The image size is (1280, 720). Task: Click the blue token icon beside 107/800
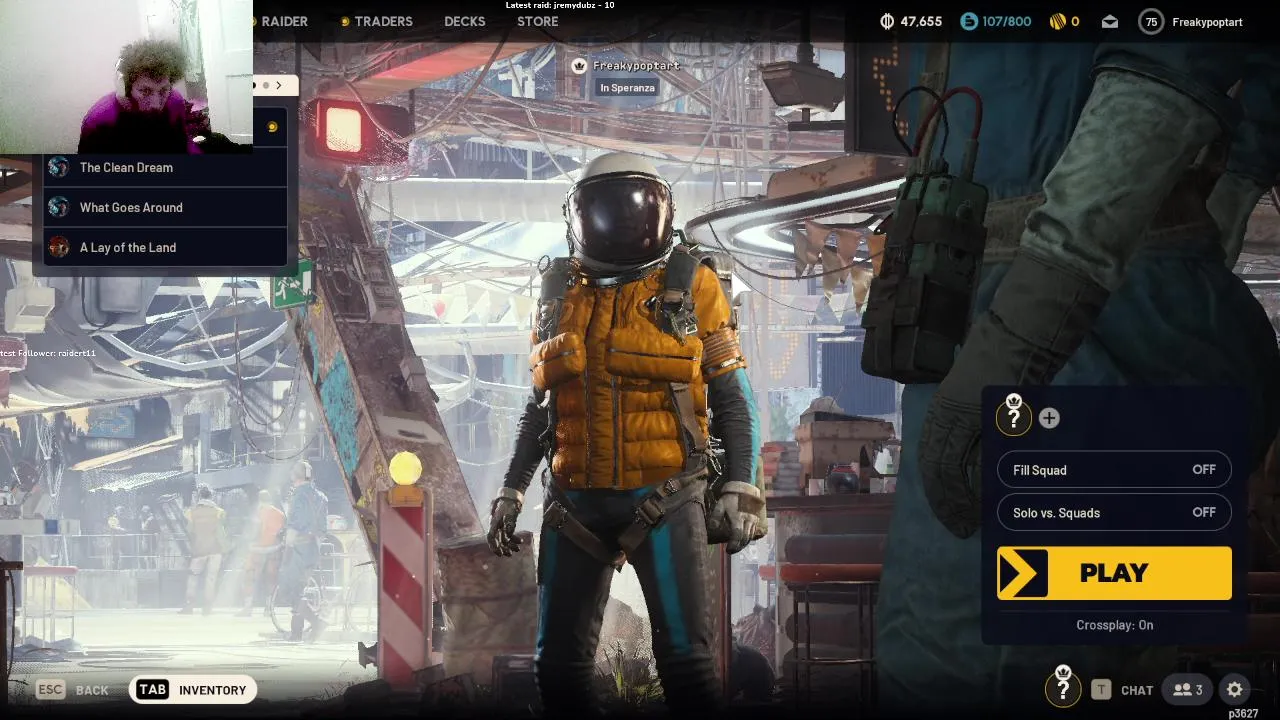click(x=969, y=21)
